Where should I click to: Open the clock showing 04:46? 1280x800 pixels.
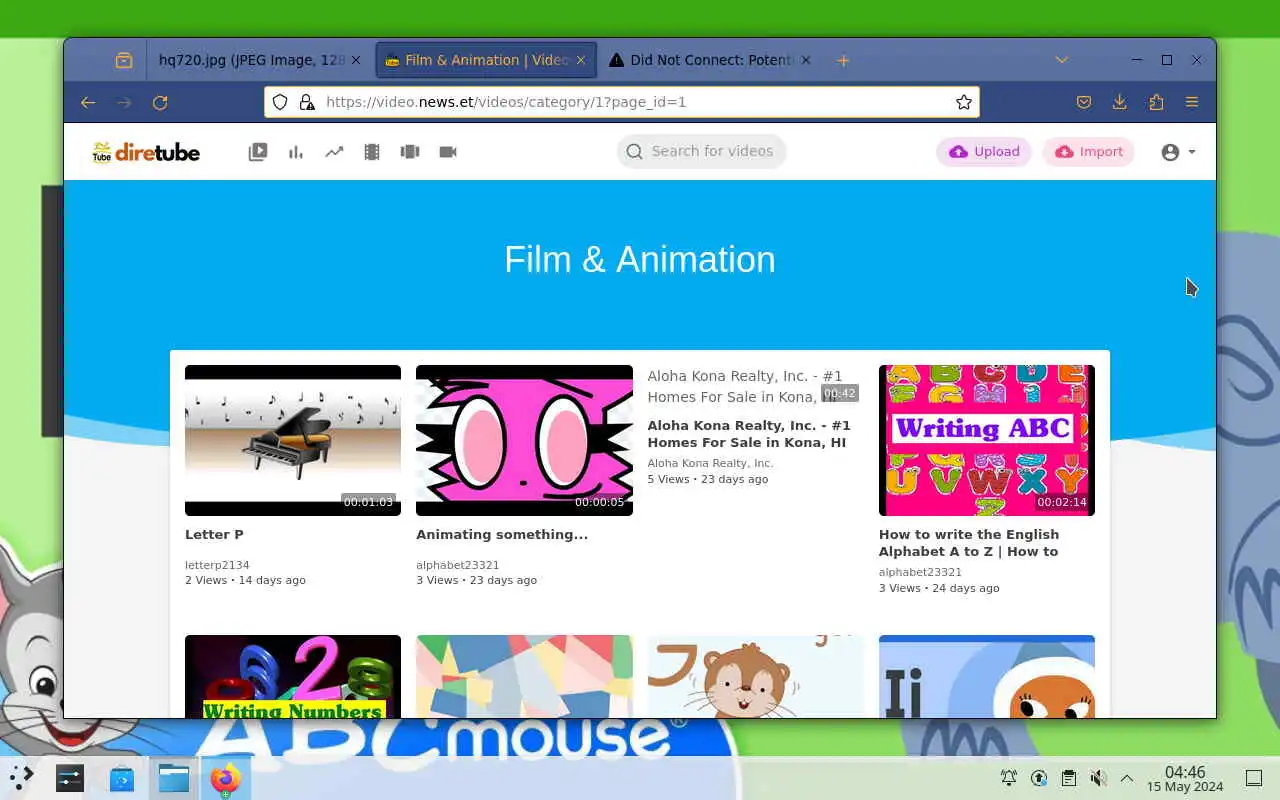[1185, 778]
